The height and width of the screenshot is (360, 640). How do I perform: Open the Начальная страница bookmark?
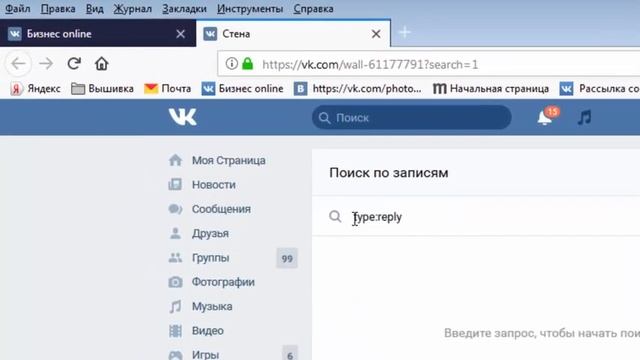click(x=491, y=89)
